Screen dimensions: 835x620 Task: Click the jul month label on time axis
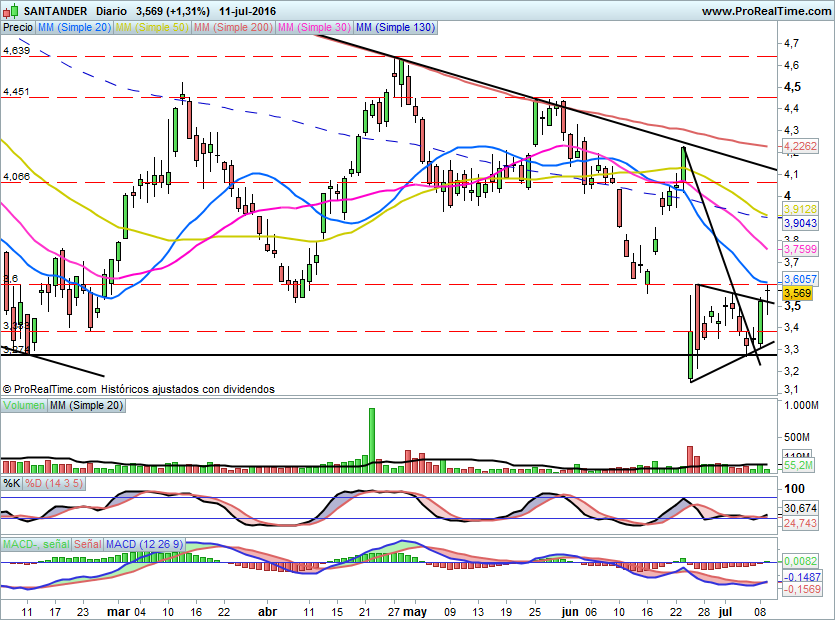tap(726, 611)
